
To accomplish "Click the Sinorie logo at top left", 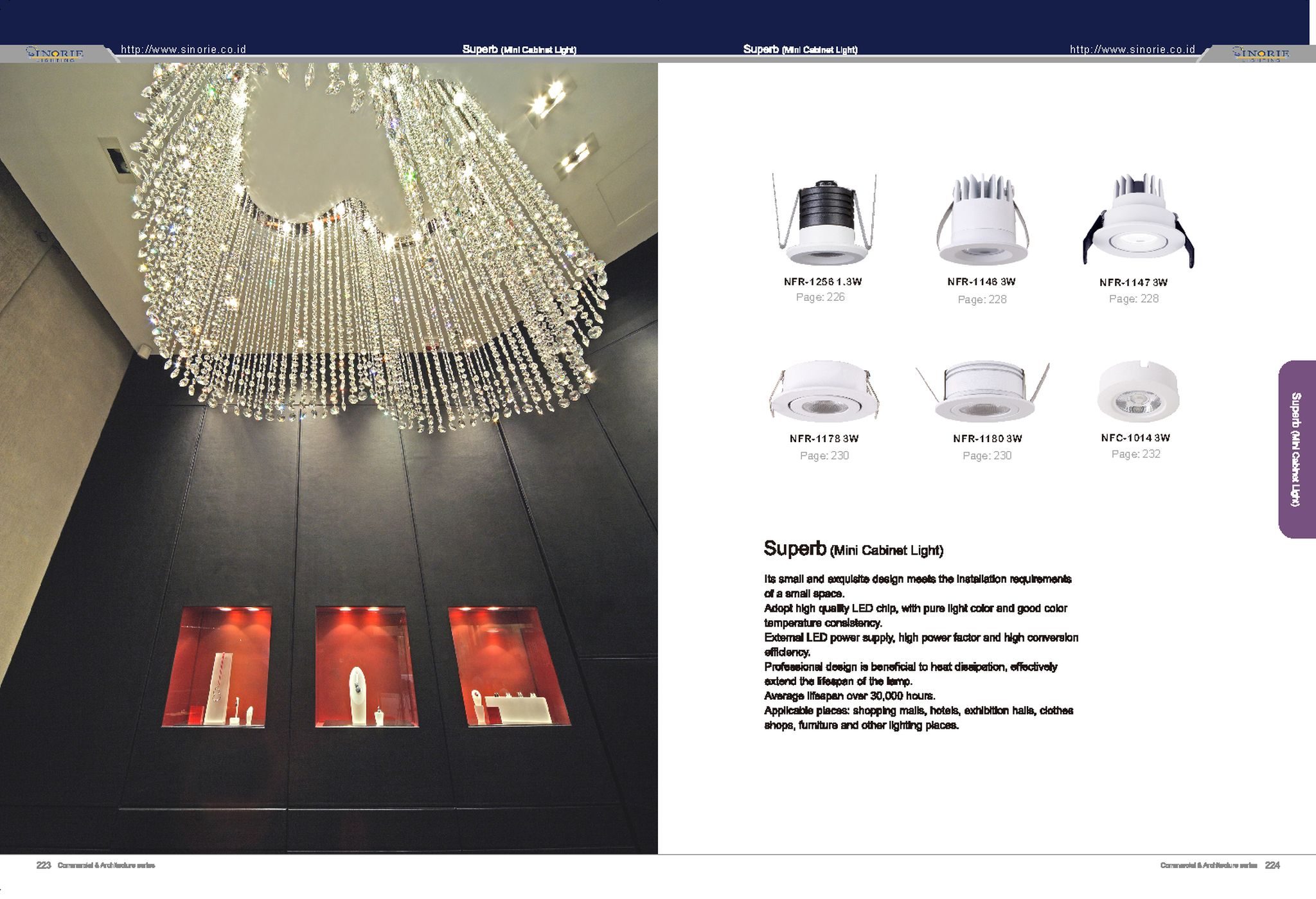I will pyautogui.click(x=55, y=53).
